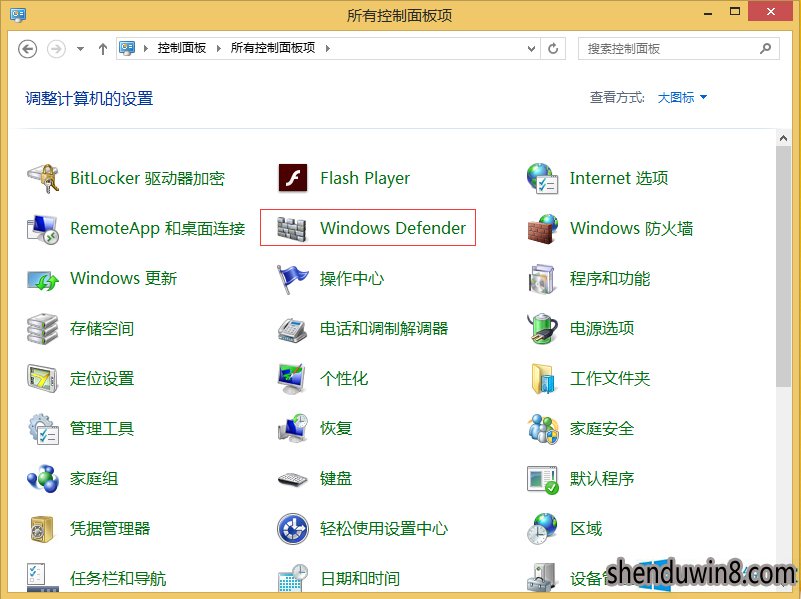Click the vertical scrollbar thumb
Viewport: 801px width, 599px height.
coord(783,267)
